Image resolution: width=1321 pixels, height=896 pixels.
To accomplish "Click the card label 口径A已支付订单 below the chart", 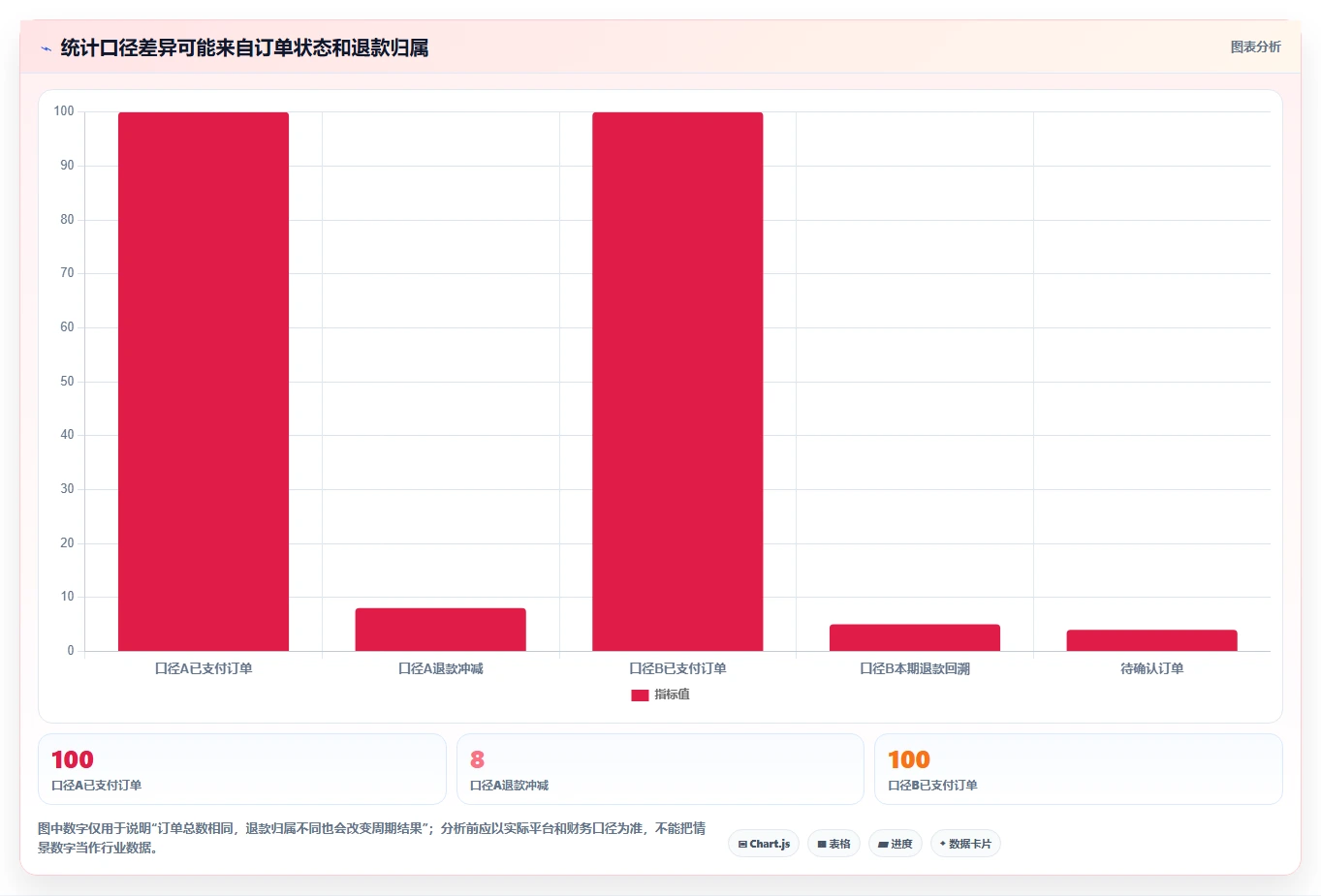I will pyautogui.click(x=96, y=786).
